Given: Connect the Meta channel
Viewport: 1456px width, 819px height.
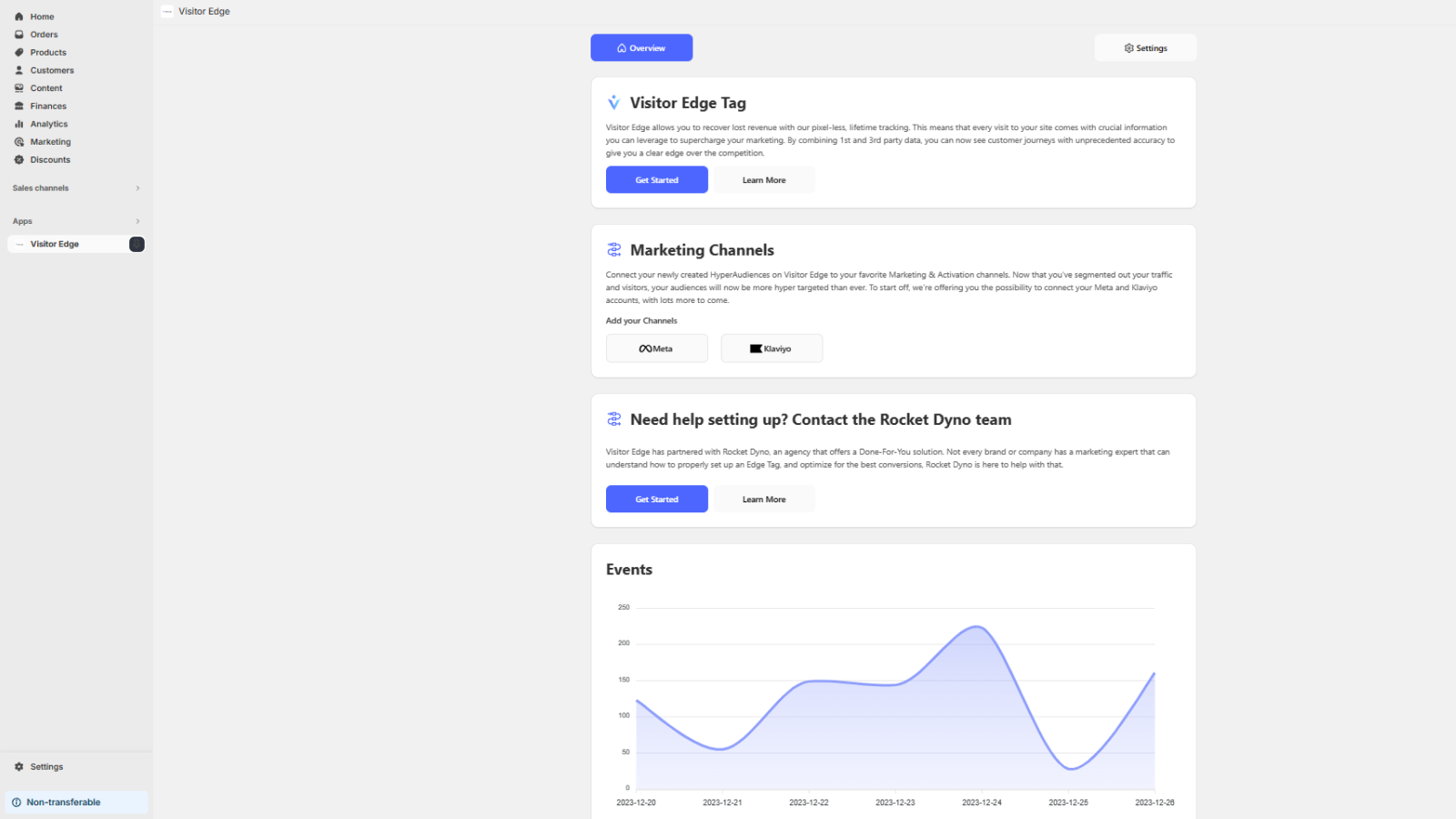Looking at the screenshot, I should [657, 349].
